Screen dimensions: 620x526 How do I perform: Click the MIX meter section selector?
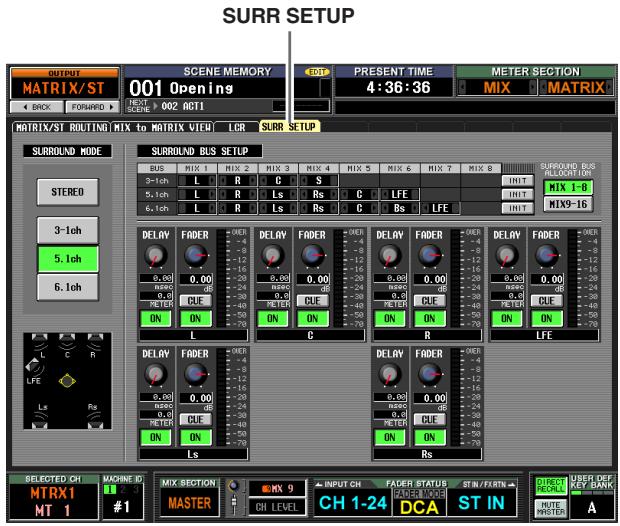(x=497, y=87)
